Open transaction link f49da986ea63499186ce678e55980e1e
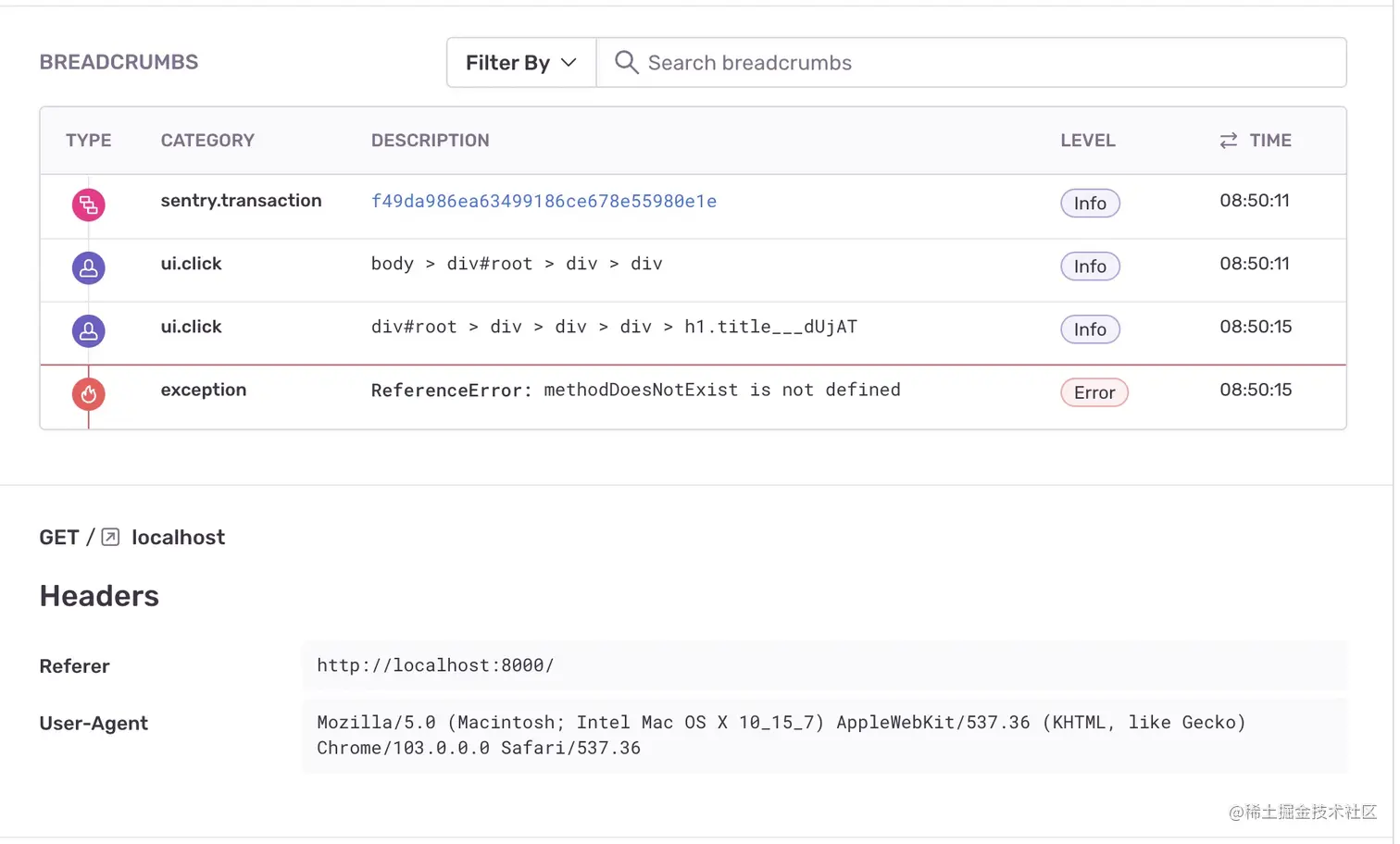The width and height of the screenshot is (1400, 844). click(x=544, y=202)
